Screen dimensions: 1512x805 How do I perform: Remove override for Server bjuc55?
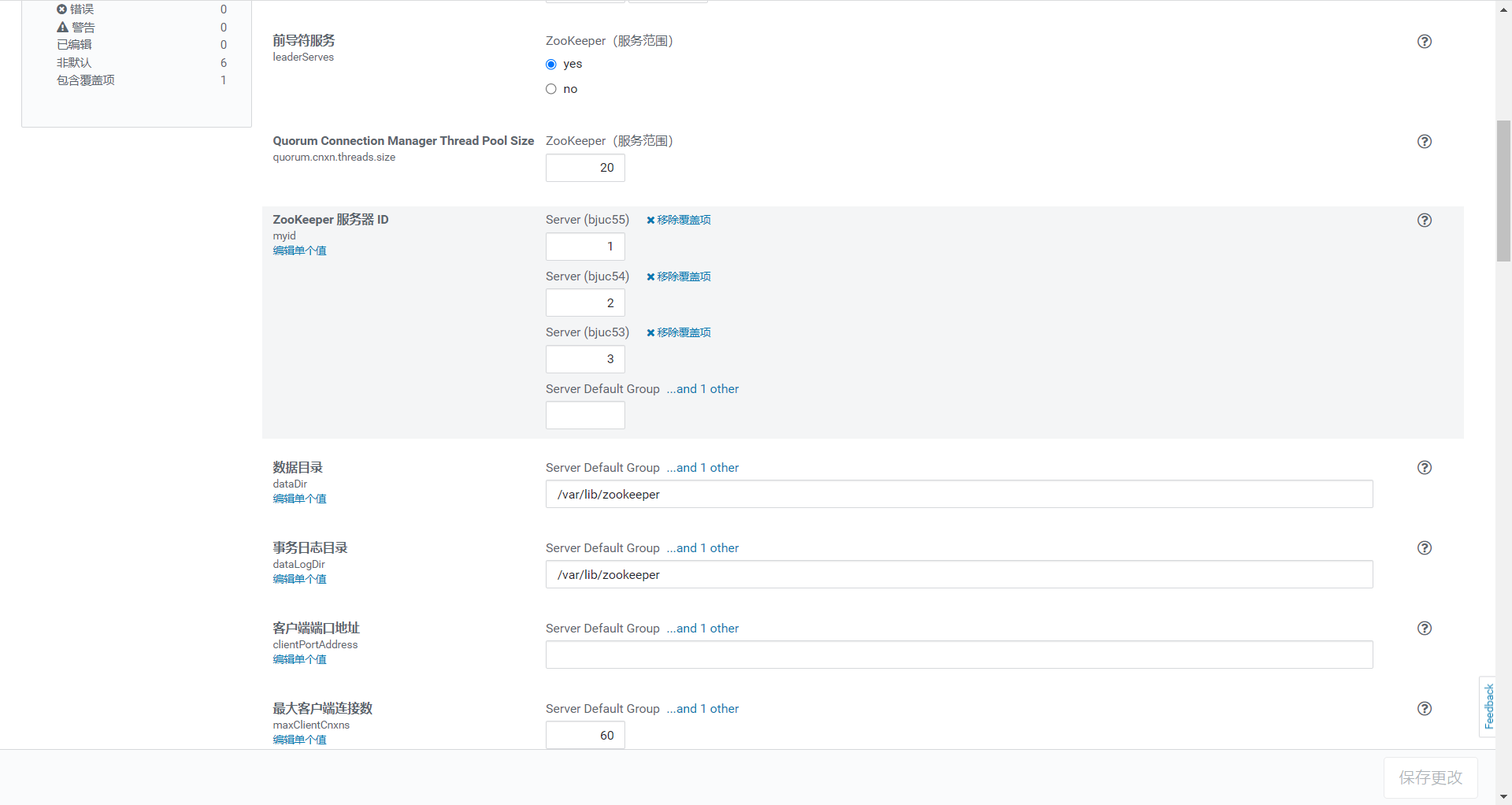click(x=679, y=220)
